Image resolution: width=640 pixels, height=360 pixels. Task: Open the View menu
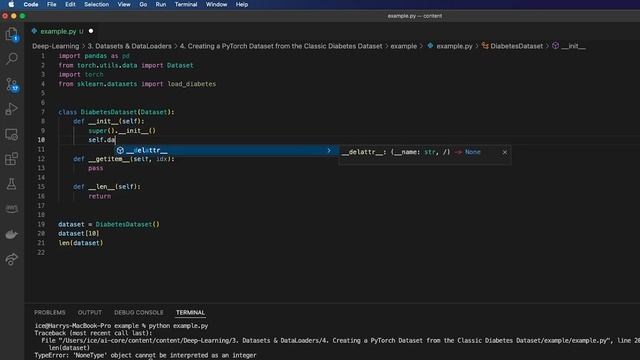[x=124, y=4]
